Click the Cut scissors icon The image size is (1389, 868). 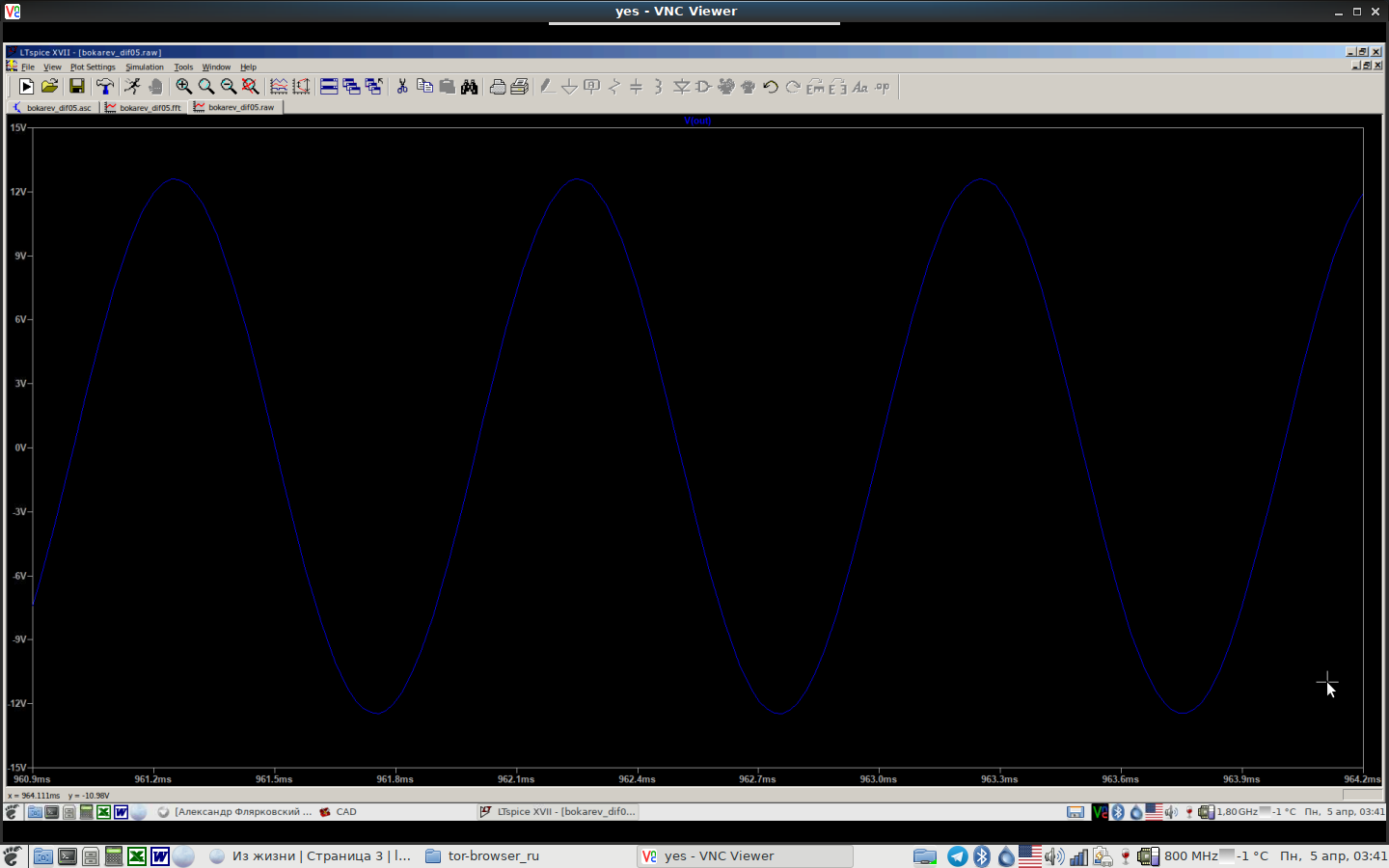(402, 87)
